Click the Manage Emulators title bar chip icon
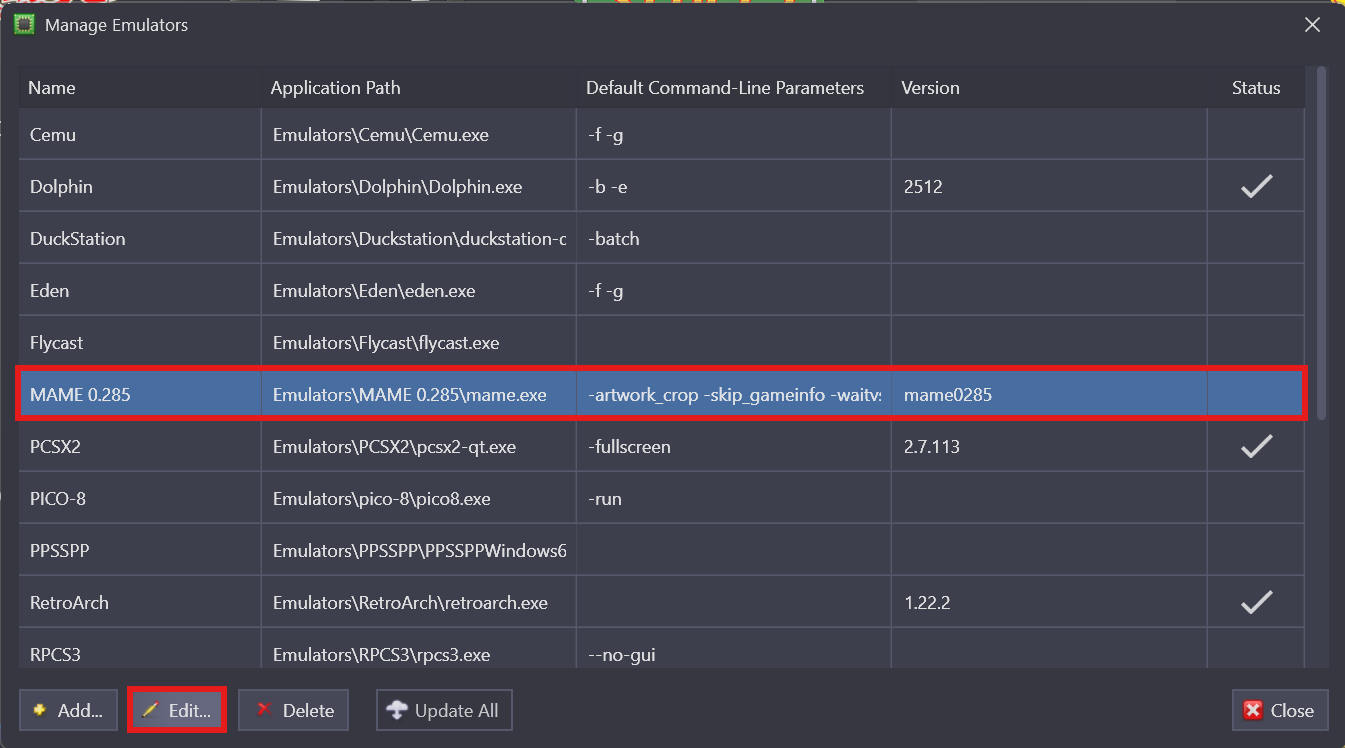The image size is (1345, 748). pos(24,25)
